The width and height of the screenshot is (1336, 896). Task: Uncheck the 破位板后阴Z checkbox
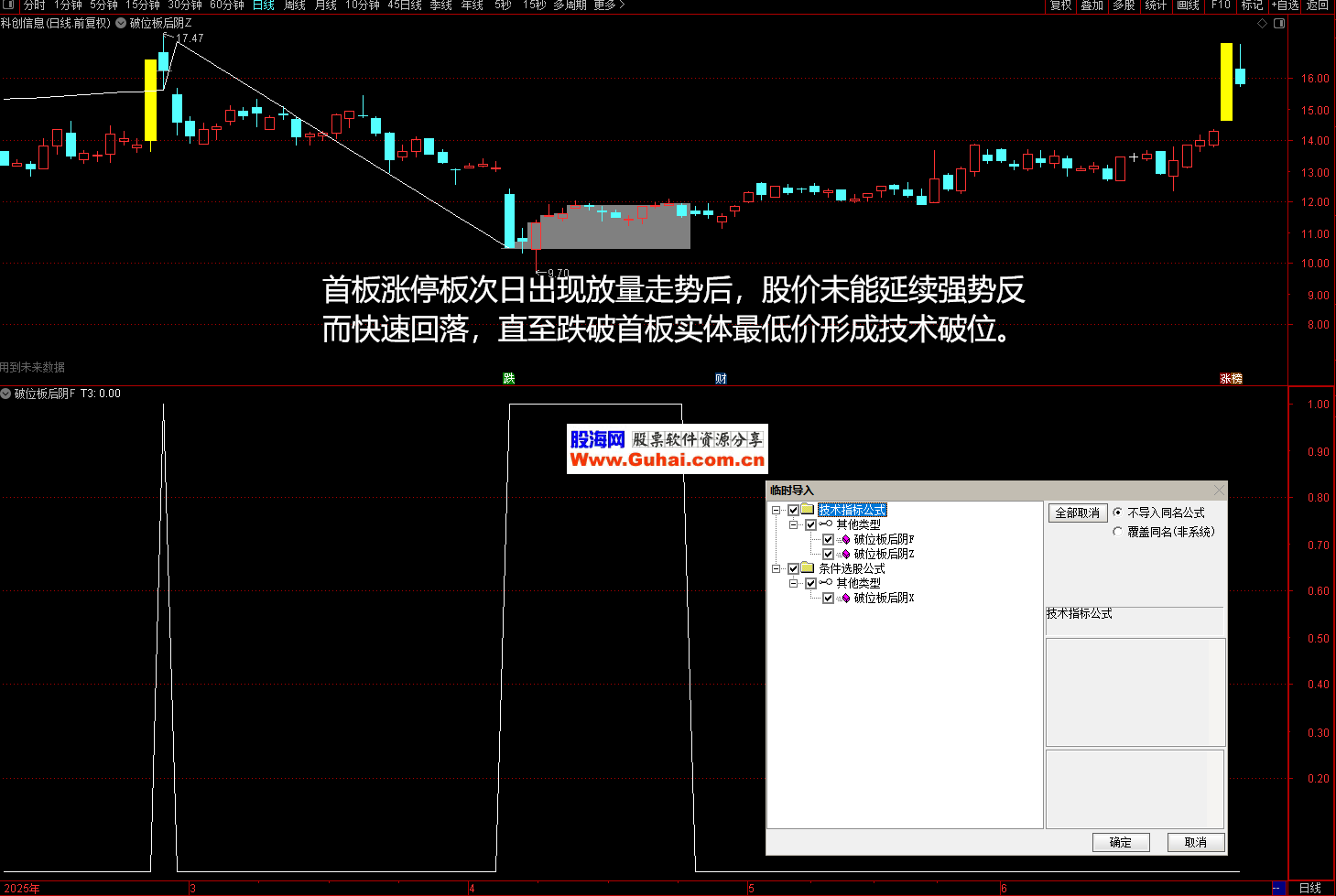point(828,554)
